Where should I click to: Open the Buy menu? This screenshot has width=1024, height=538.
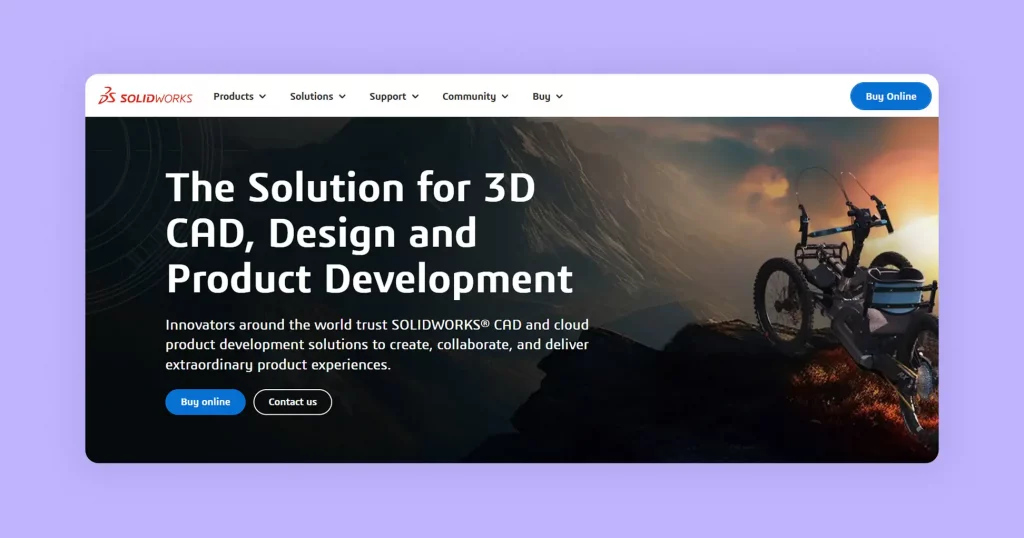coord(547,96)
